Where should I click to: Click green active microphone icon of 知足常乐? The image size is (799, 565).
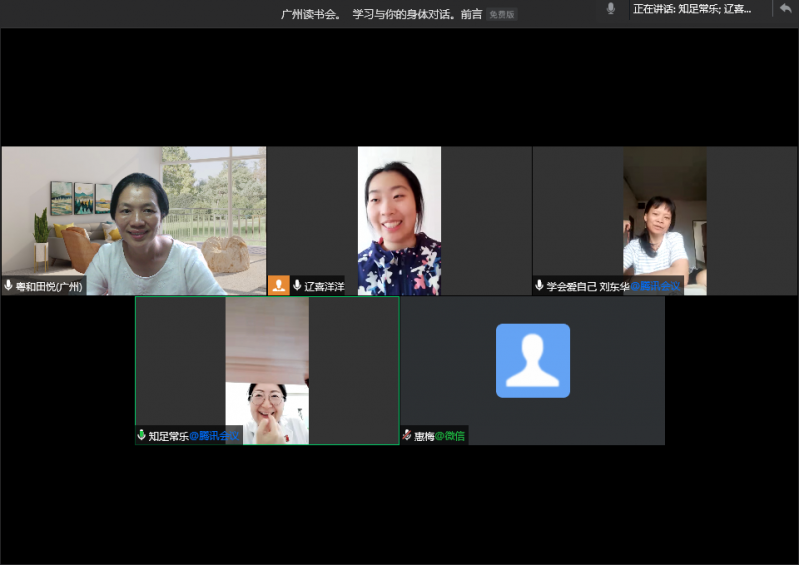coord(142,436)
